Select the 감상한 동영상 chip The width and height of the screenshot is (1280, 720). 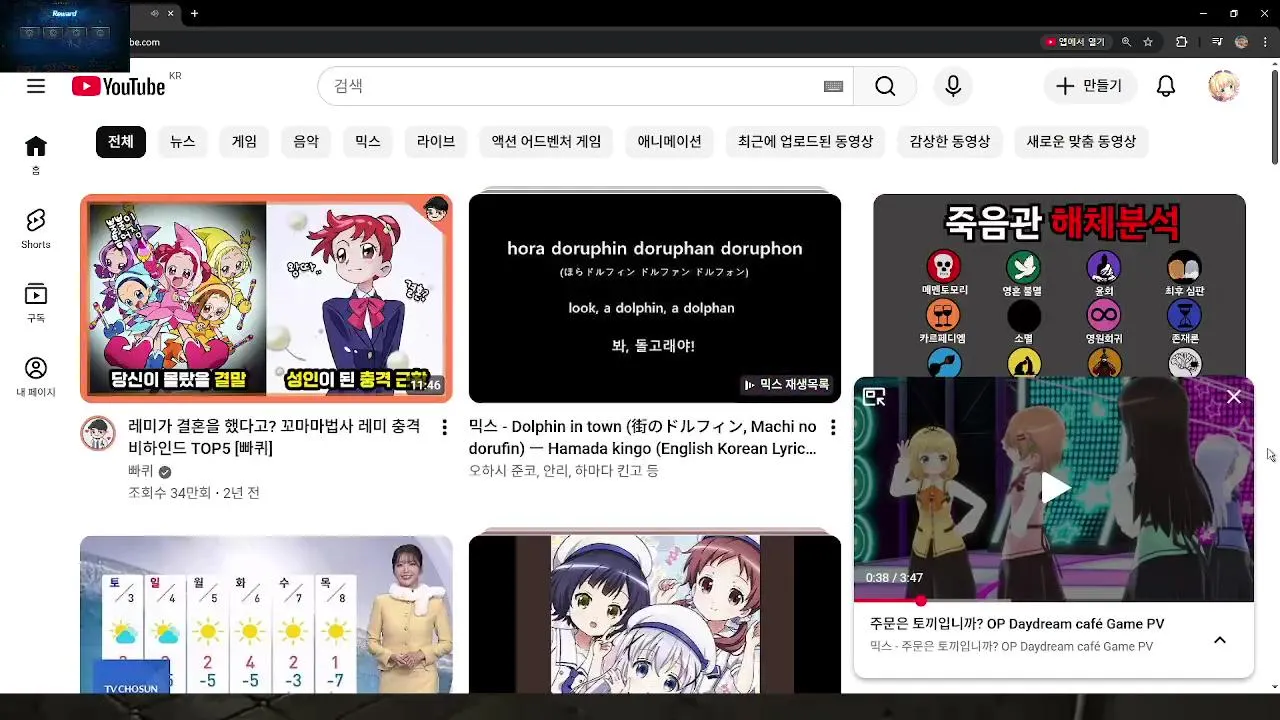(x=950, y=142)
